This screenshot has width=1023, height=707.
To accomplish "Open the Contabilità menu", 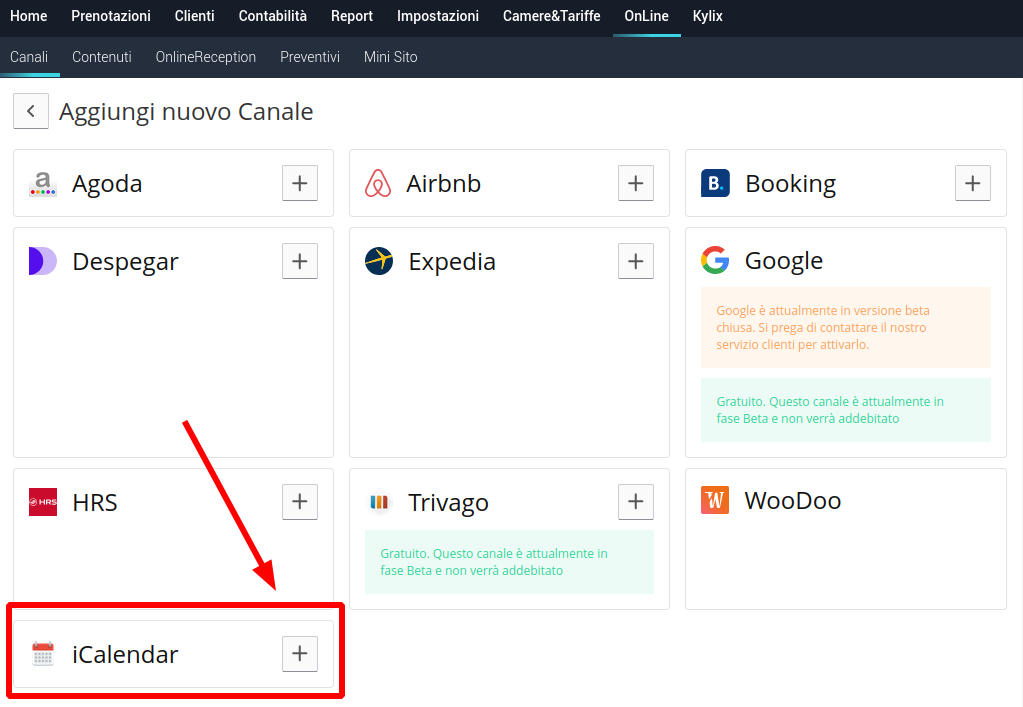I will pos(273,16).
